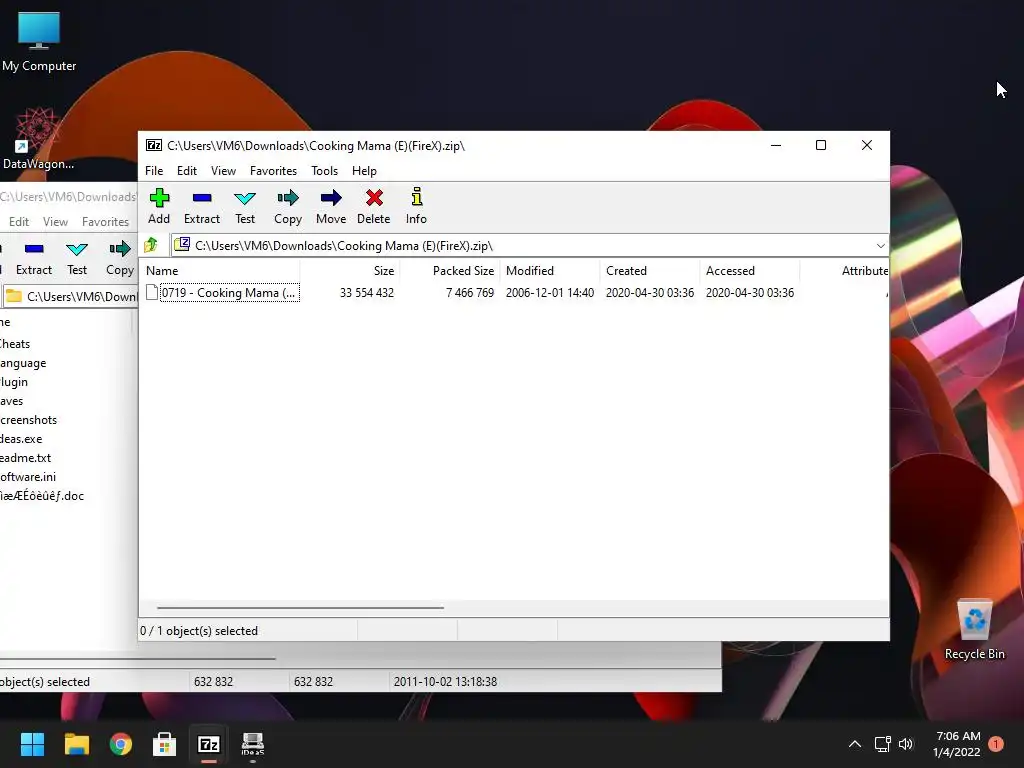Sort by the Created column header

coord(650,270)
